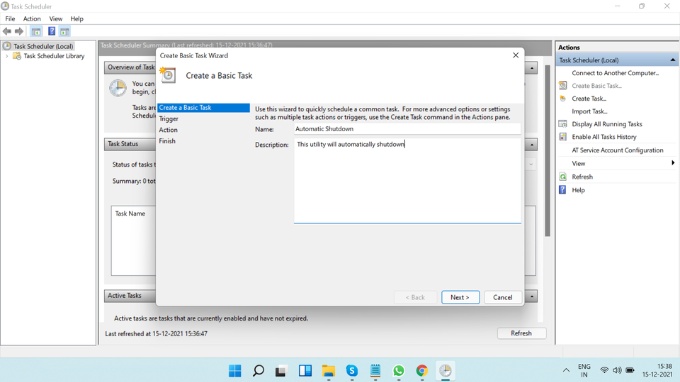The height and width of the screenshot is (382, 680).
Task: Click the Help icon in Actions pane
Action: 562,190
